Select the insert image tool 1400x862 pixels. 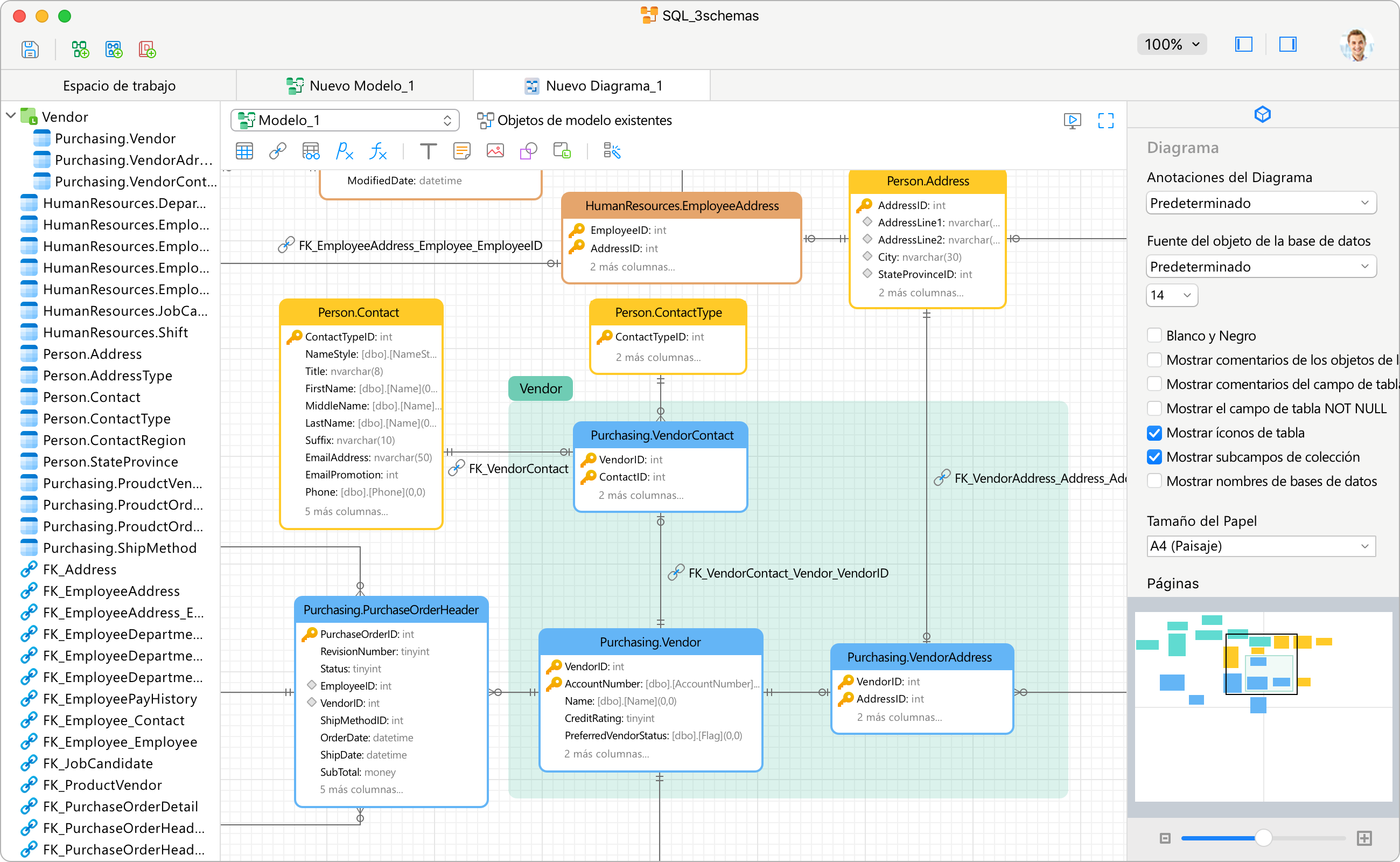(x=495, y=151)
